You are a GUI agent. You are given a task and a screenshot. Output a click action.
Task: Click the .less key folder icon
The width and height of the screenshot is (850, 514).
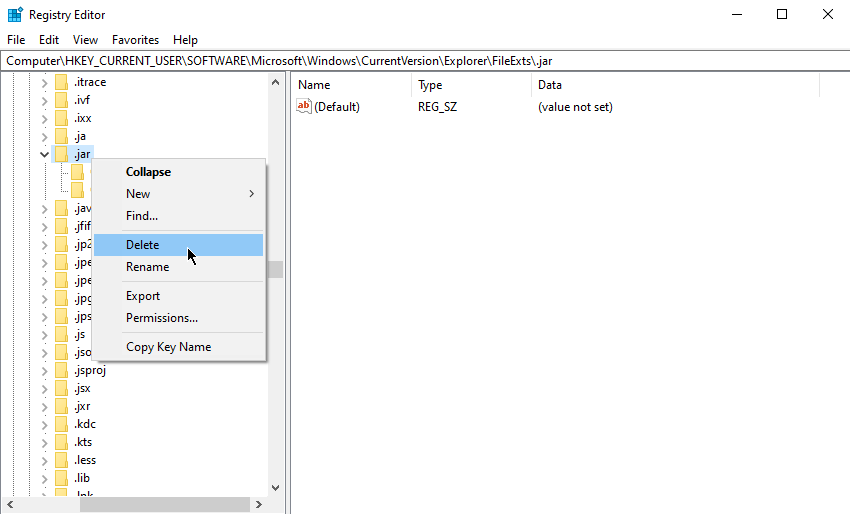click(x=61, y=460)
